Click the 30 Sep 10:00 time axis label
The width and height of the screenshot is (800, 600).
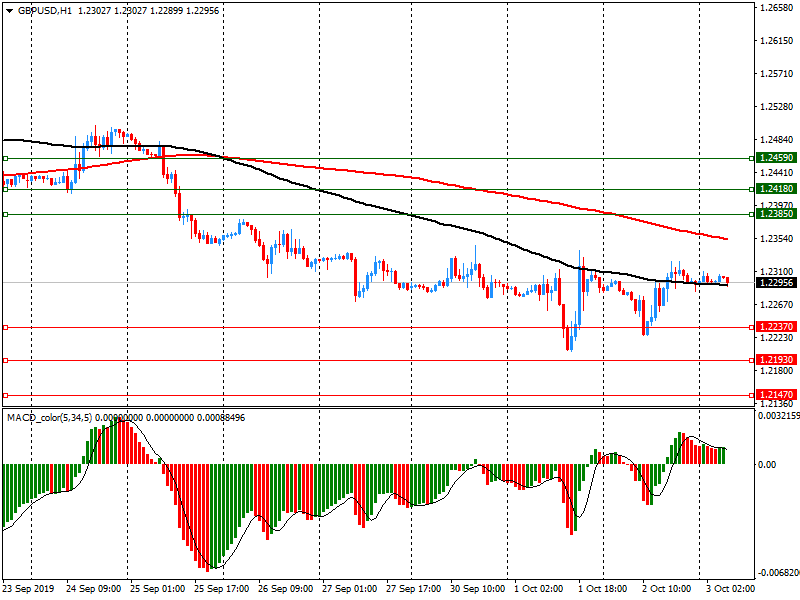[478, 589]
